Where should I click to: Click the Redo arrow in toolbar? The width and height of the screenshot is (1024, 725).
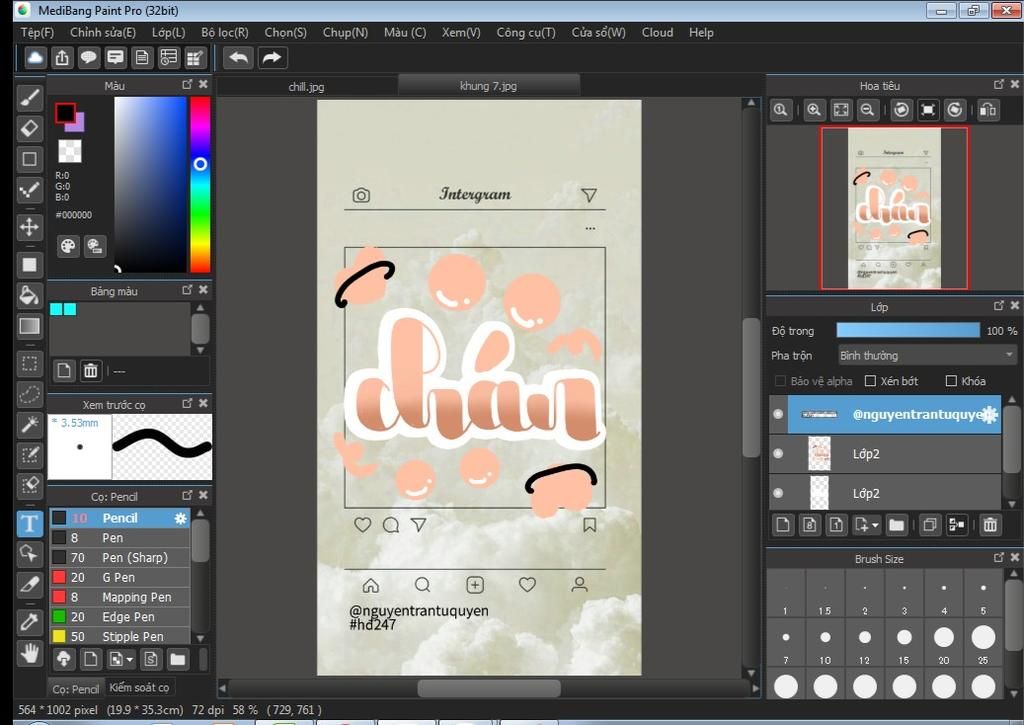click(x=272, y=57)
